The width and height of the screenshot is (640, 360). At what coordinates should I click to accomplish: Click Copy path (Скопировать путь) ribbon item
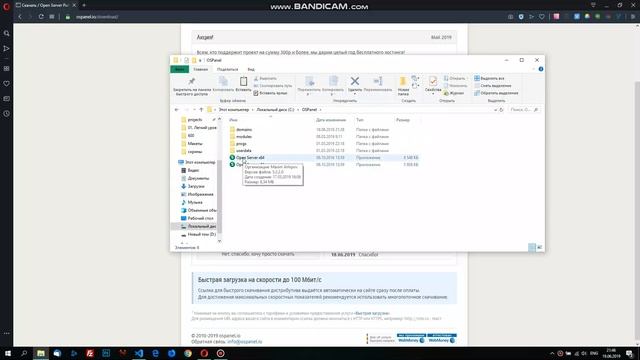point(273,86)
